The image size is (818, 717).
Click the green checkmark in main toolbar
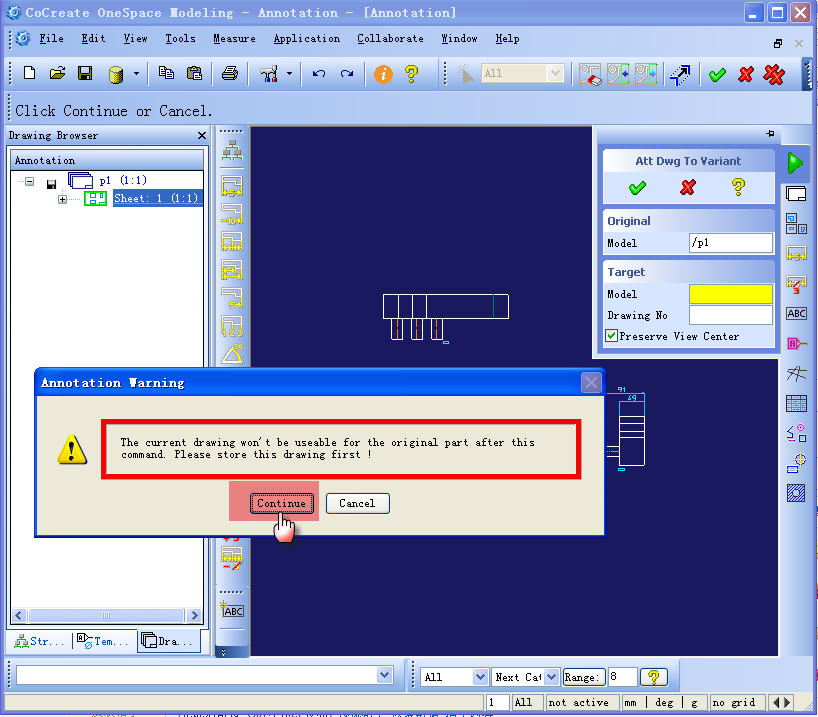(x=717, y=75)
